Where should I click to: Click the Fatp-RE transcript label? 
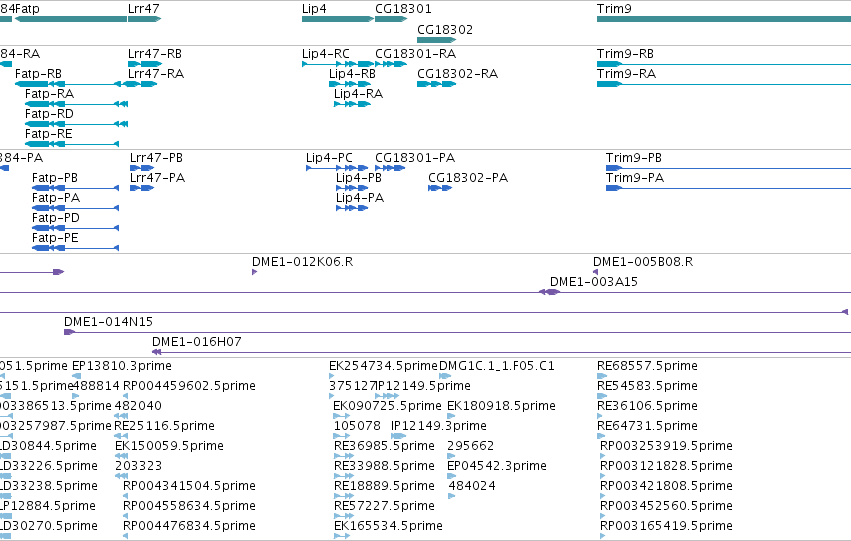(48, 134)
